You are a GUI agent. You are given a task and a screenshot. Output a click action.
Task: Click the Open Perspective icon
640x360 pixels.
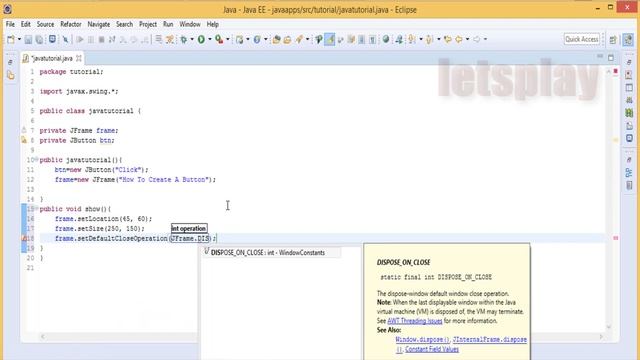(613, 40)
